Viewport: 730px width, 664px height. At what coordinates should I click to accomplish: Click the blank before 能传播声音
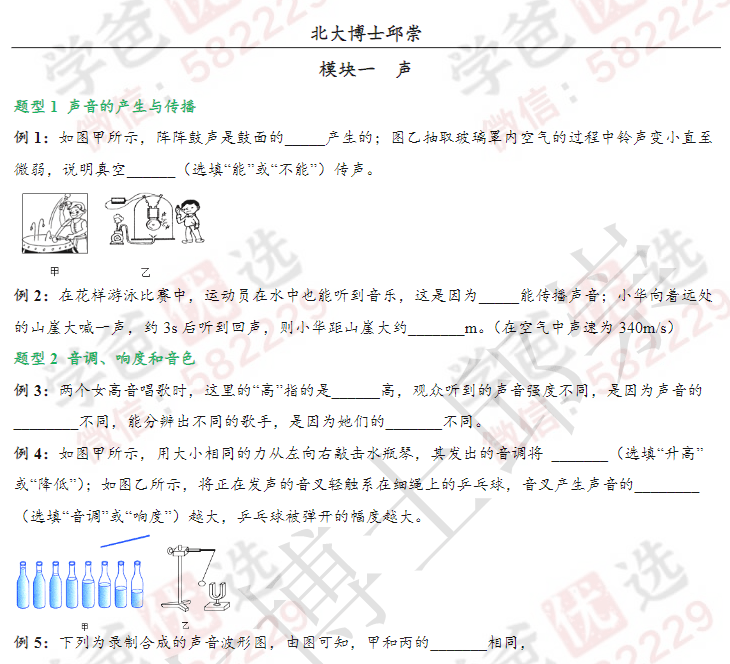coord(499,296)
